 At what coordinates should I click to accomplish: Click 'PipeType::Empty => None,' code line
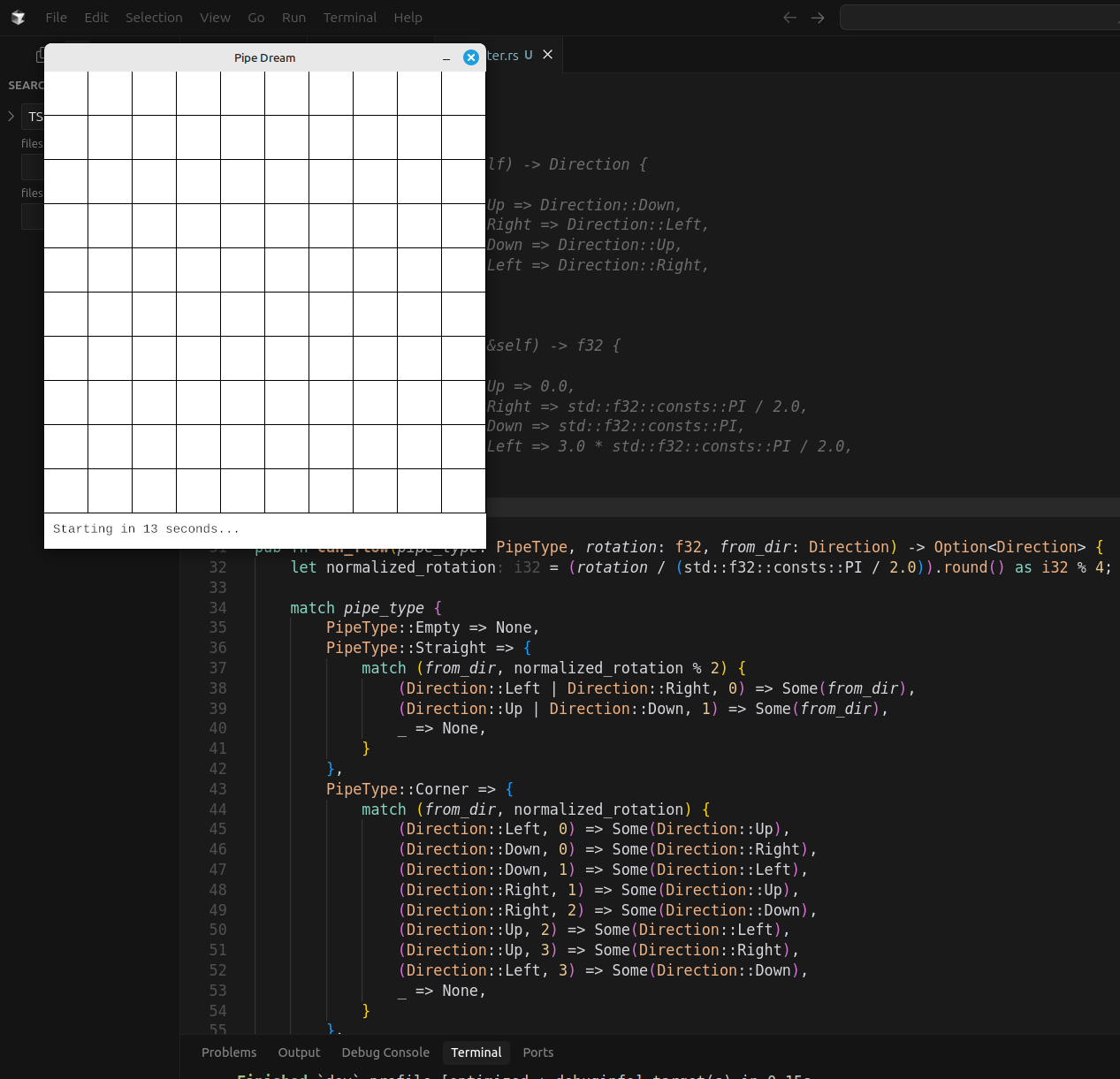click(x=432, y=627)
